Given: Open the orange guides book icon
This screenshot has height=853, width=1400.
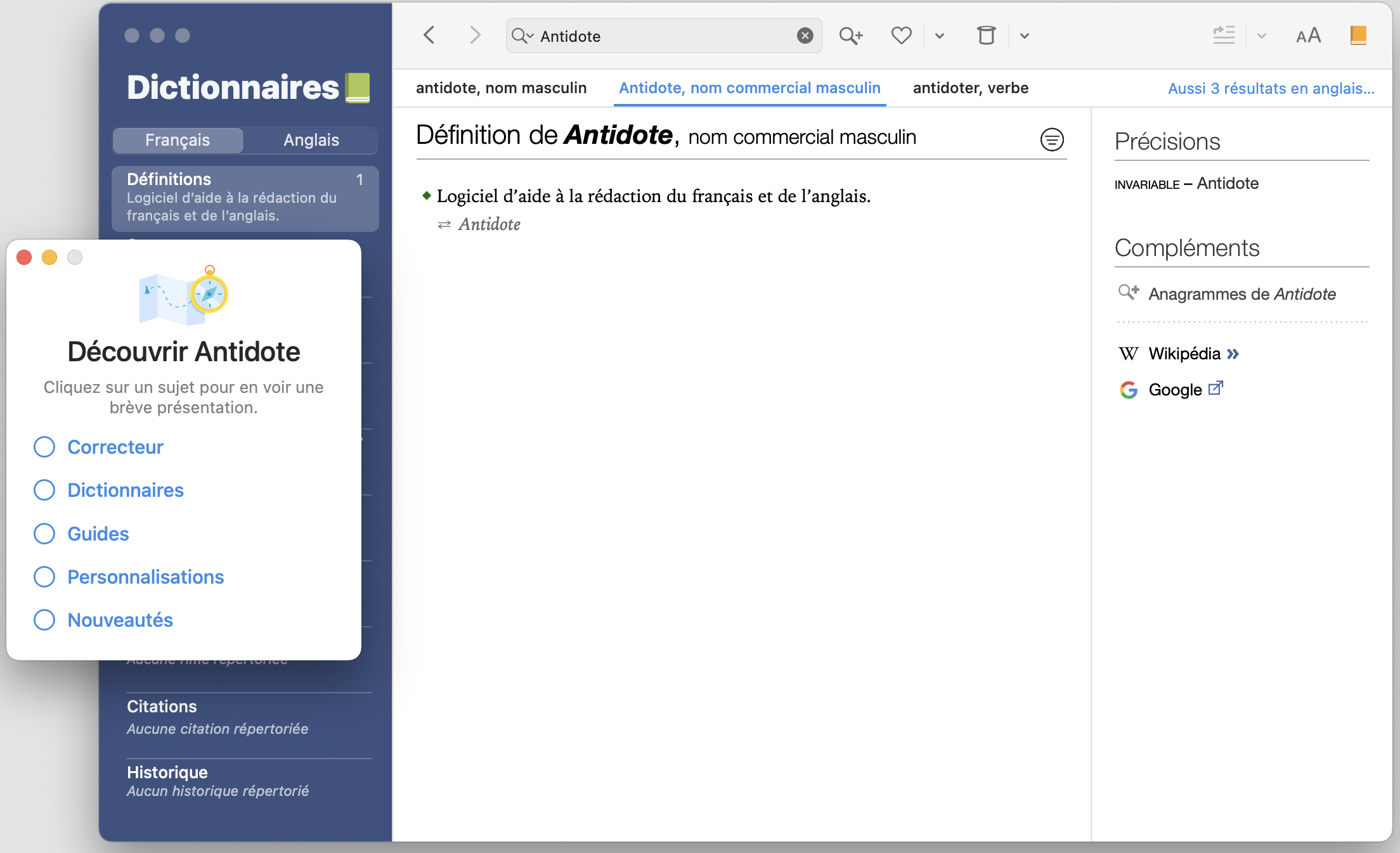Looking at the screenshot, I should (1358, 35).
